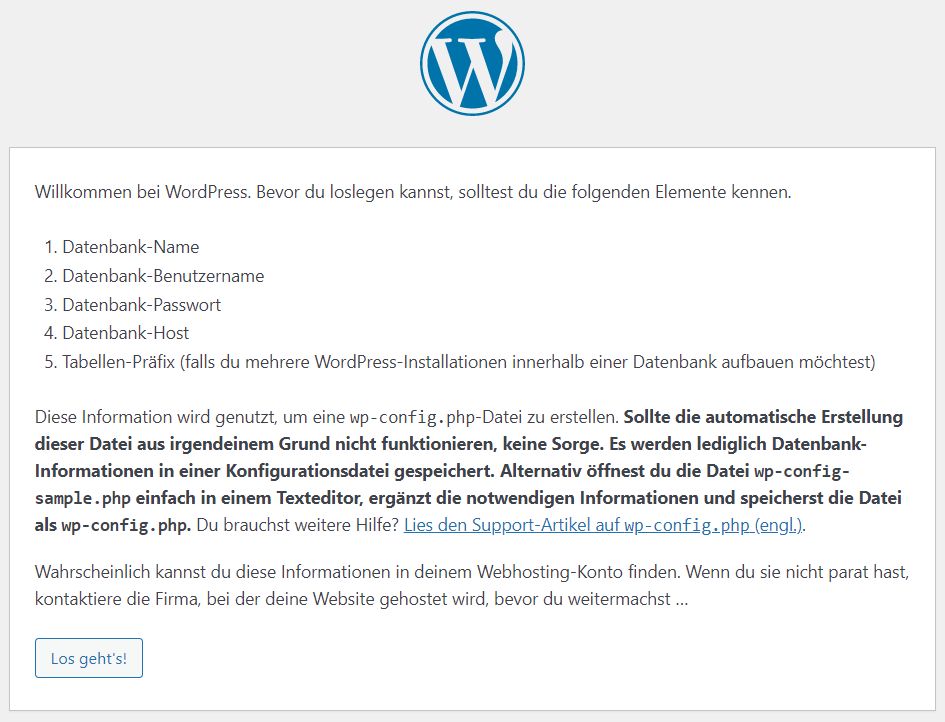Click the WordPress logo at top
This screenshot has width=945, height=722.
tap(472, 63)
